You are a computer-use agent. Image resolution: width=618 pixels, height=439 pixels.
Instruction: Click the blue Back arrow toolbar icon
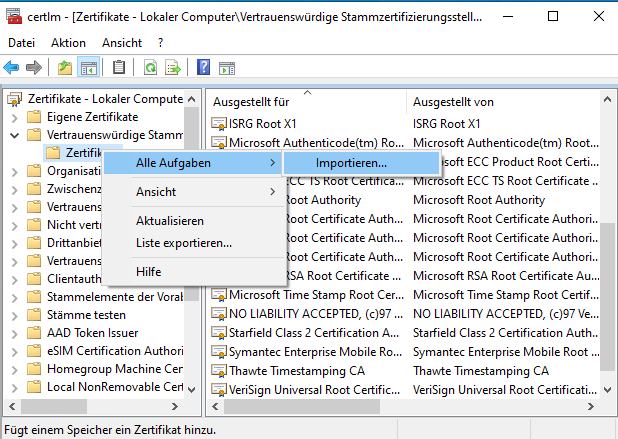tap(11, 68)
